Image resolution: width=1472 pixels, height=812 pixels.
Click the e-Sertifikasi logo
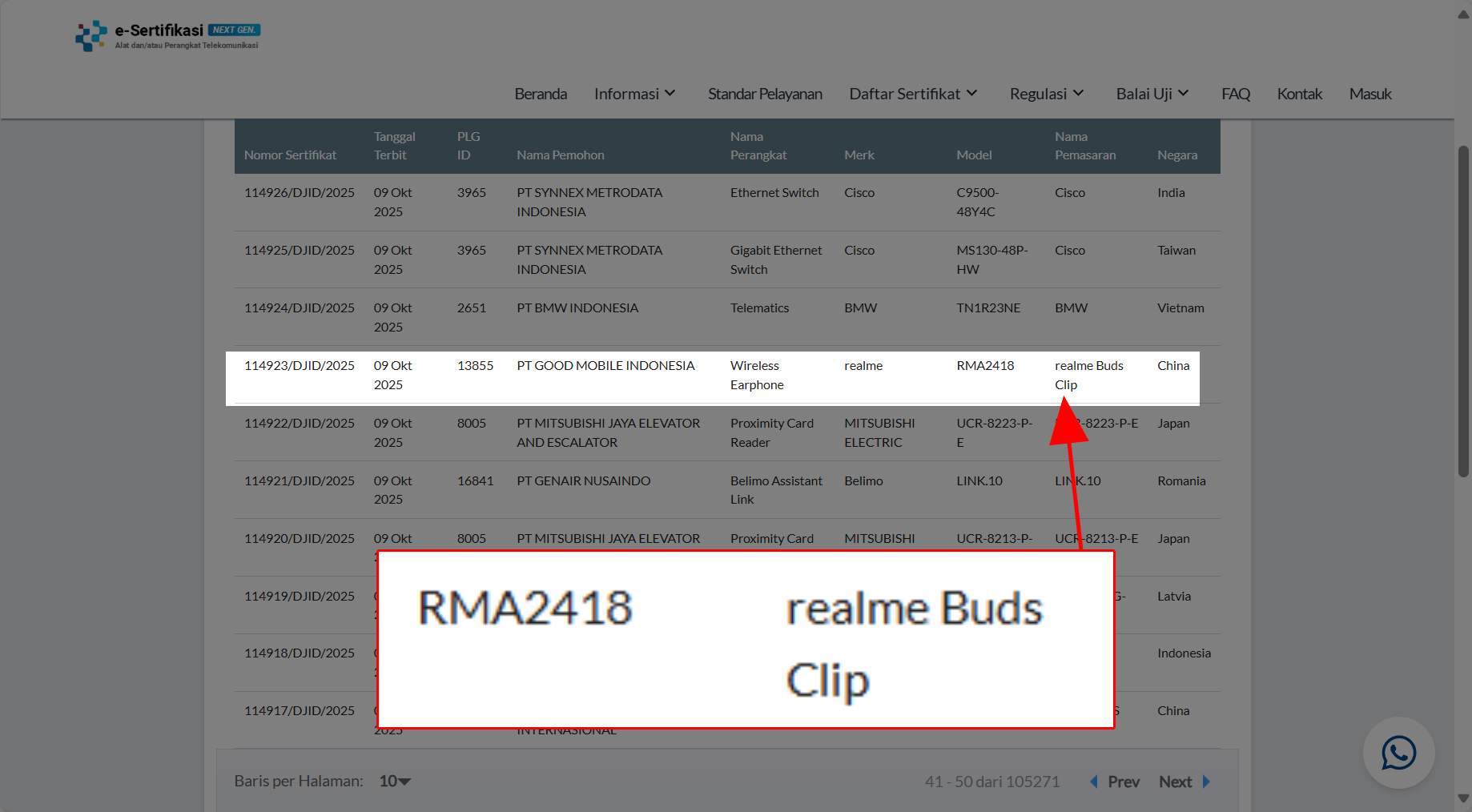coord(168,36)
